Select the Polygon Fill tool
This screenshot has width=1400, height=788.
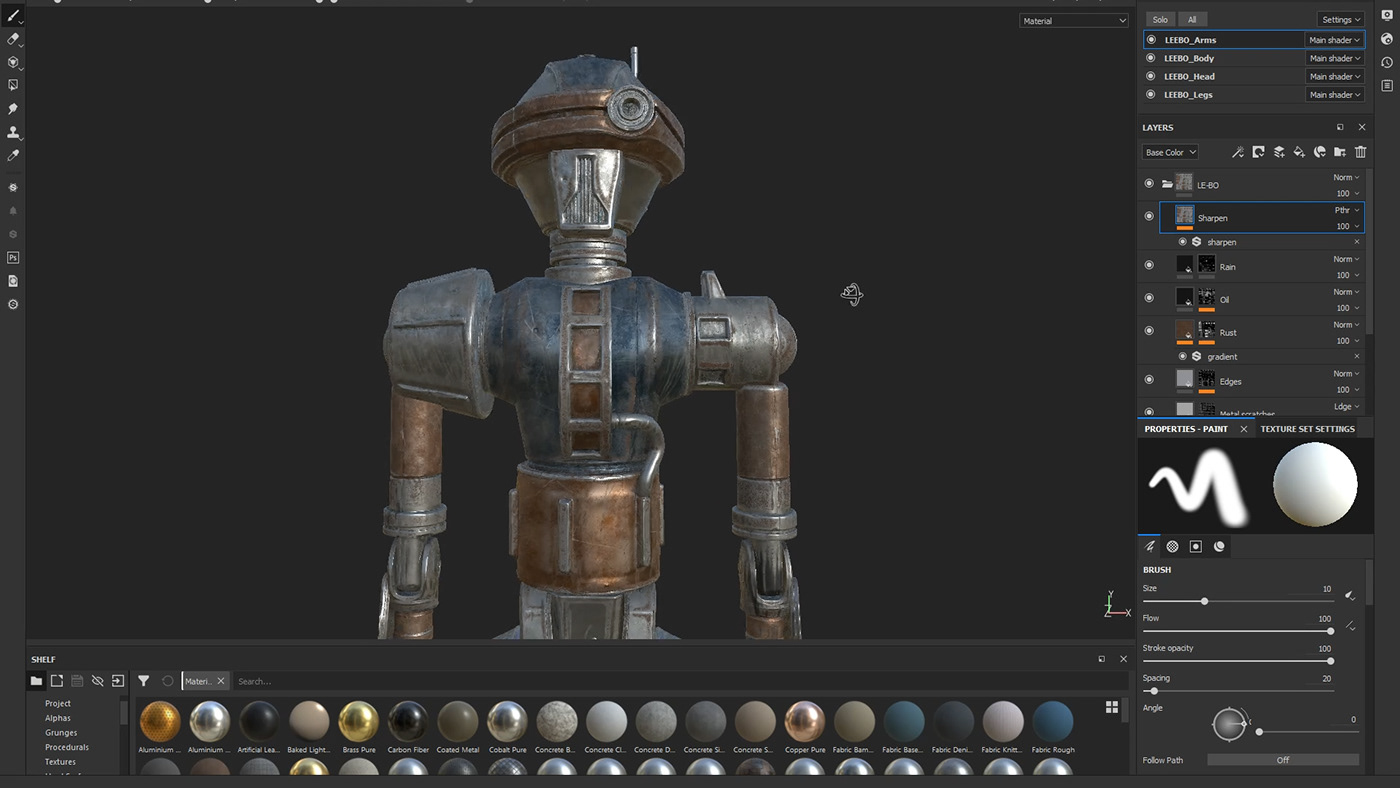pyautogui.click(x=13, y=85)
